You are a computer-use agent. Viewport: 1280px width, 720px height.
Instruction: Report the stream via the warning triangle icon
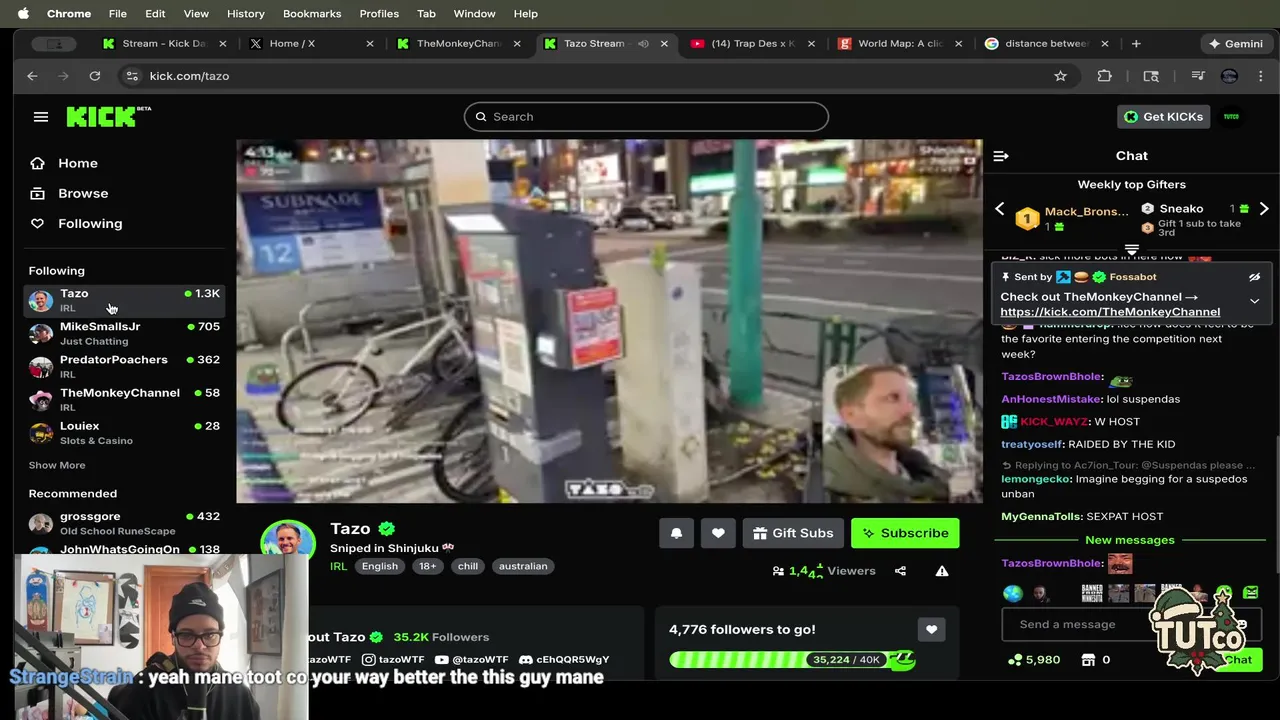point(942,571)
